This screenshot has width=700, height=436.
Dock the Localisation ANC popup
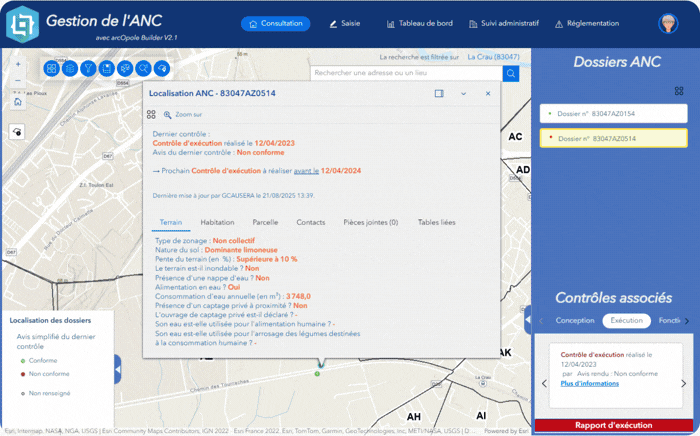click(439, 93)
